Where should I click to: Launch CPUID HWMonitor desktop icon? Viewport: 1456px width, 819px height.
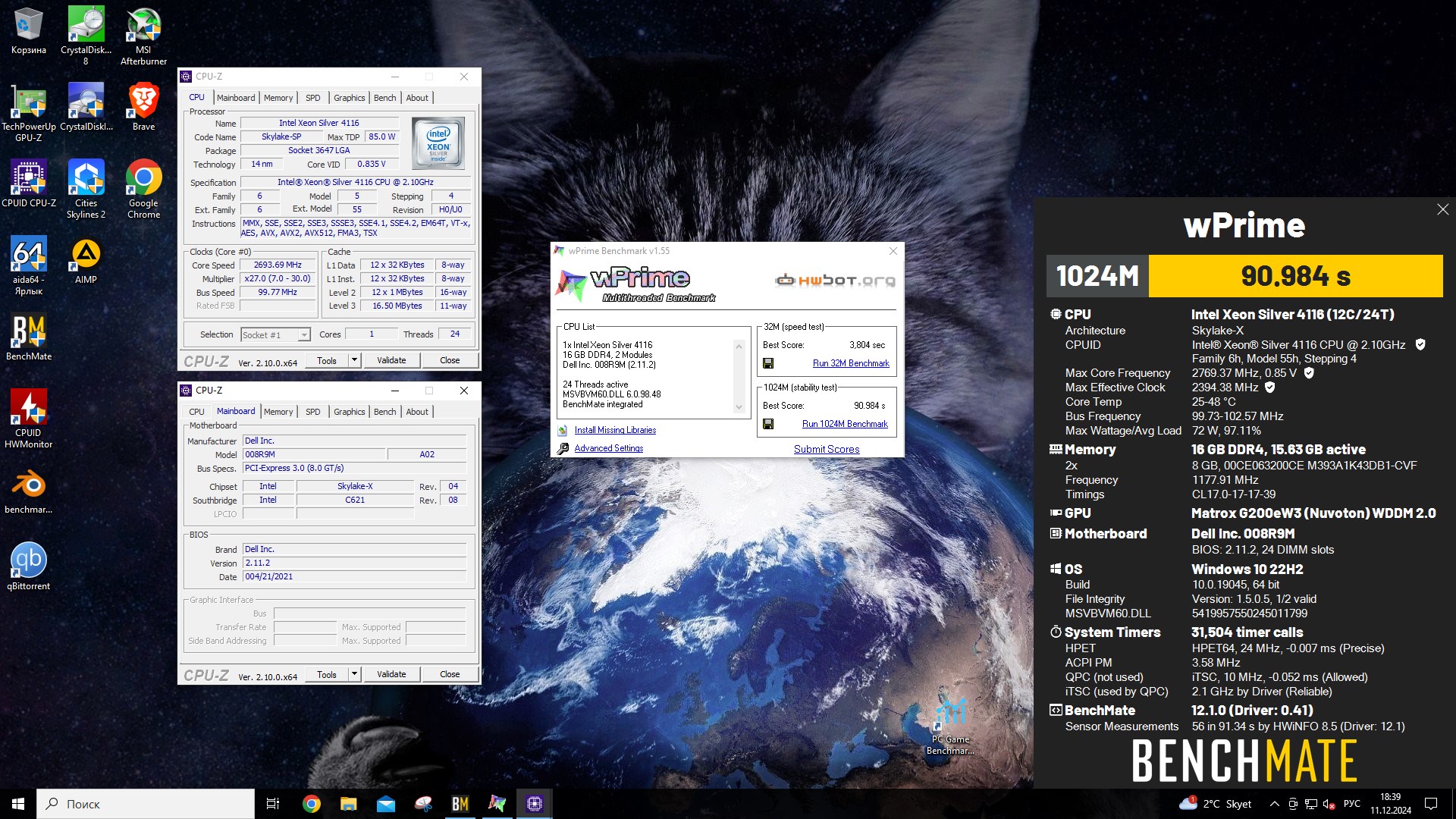(28, 418)
